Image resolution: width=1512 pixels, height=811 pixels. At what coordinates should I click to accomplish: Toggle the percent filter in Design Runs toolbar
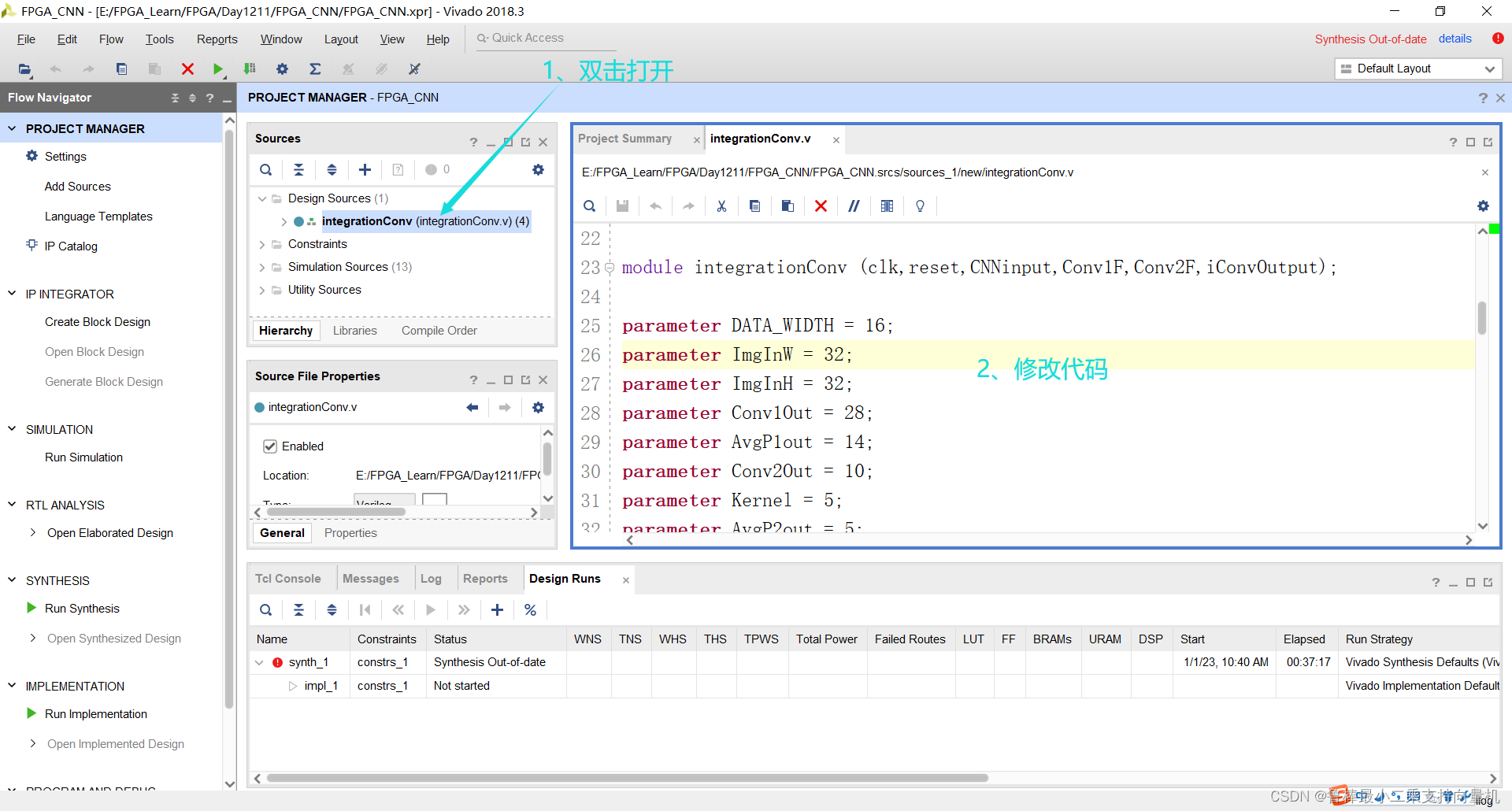530,609
